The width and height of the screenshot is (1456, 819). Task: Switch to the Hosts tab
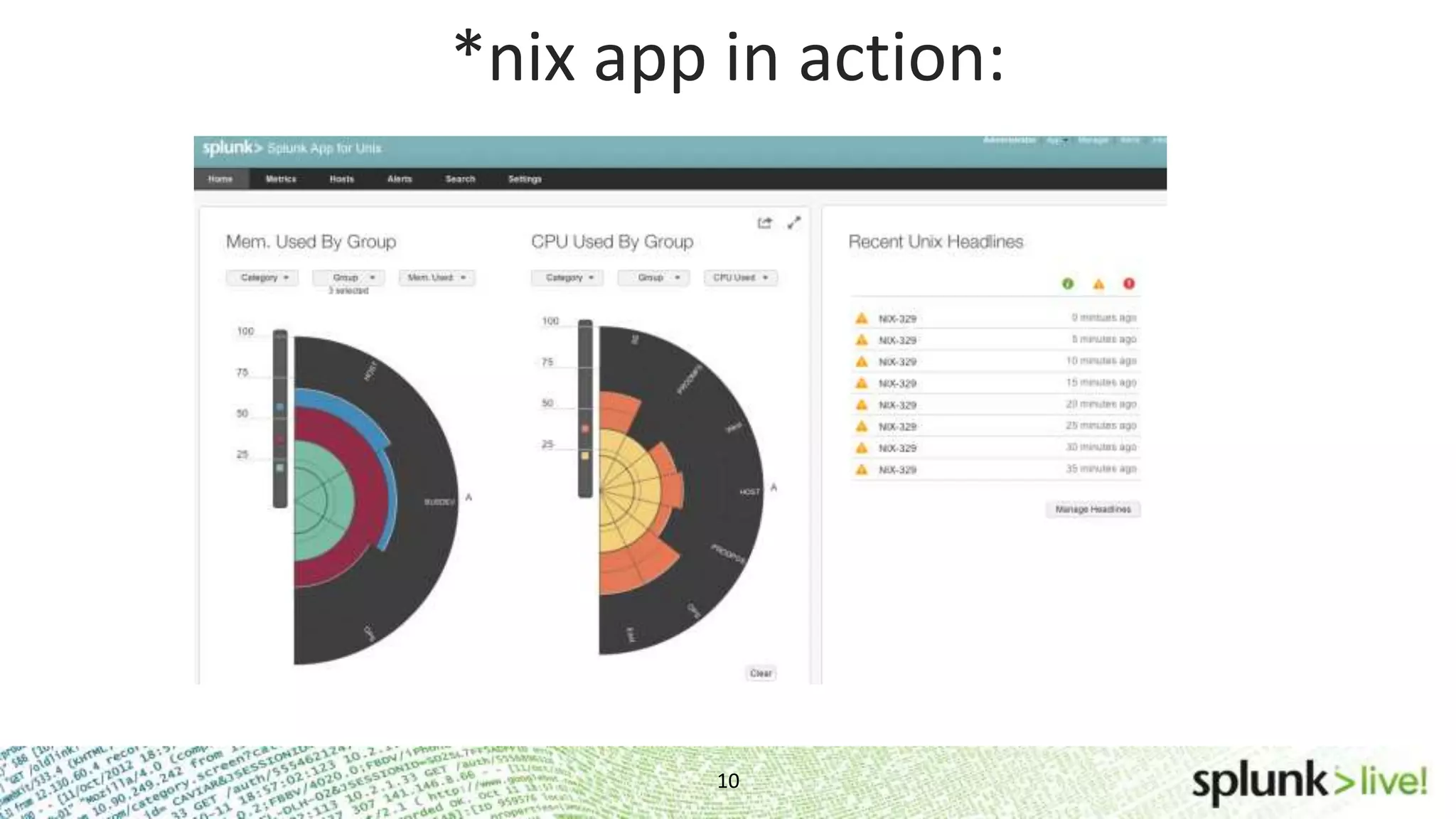tap(342, 179)
